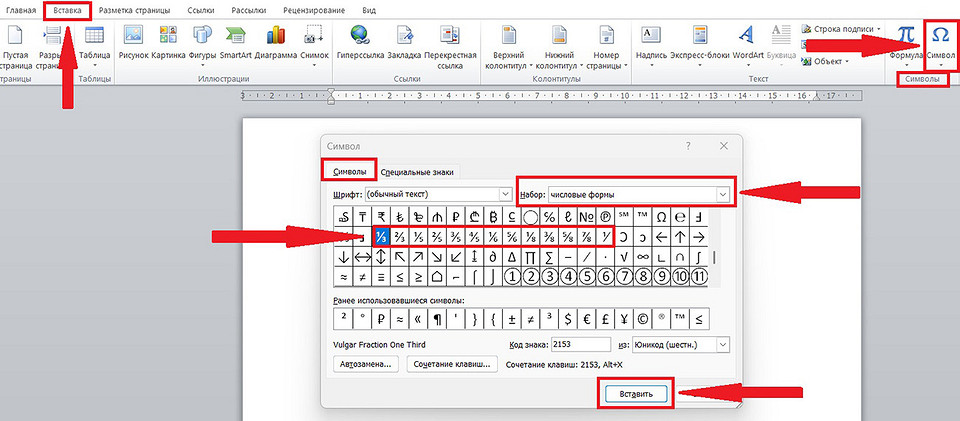The height and width of the screenshot is (421, 960).
Task: Click the Закладка bookmark icon
Action: [403, 38]
